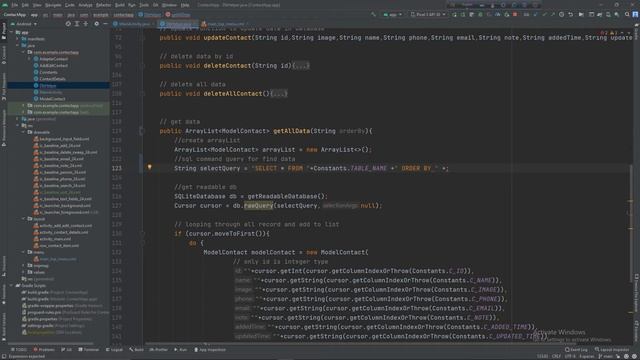
Task: Click the UTF-8 encoding in status bar
Action: point(570,356)
